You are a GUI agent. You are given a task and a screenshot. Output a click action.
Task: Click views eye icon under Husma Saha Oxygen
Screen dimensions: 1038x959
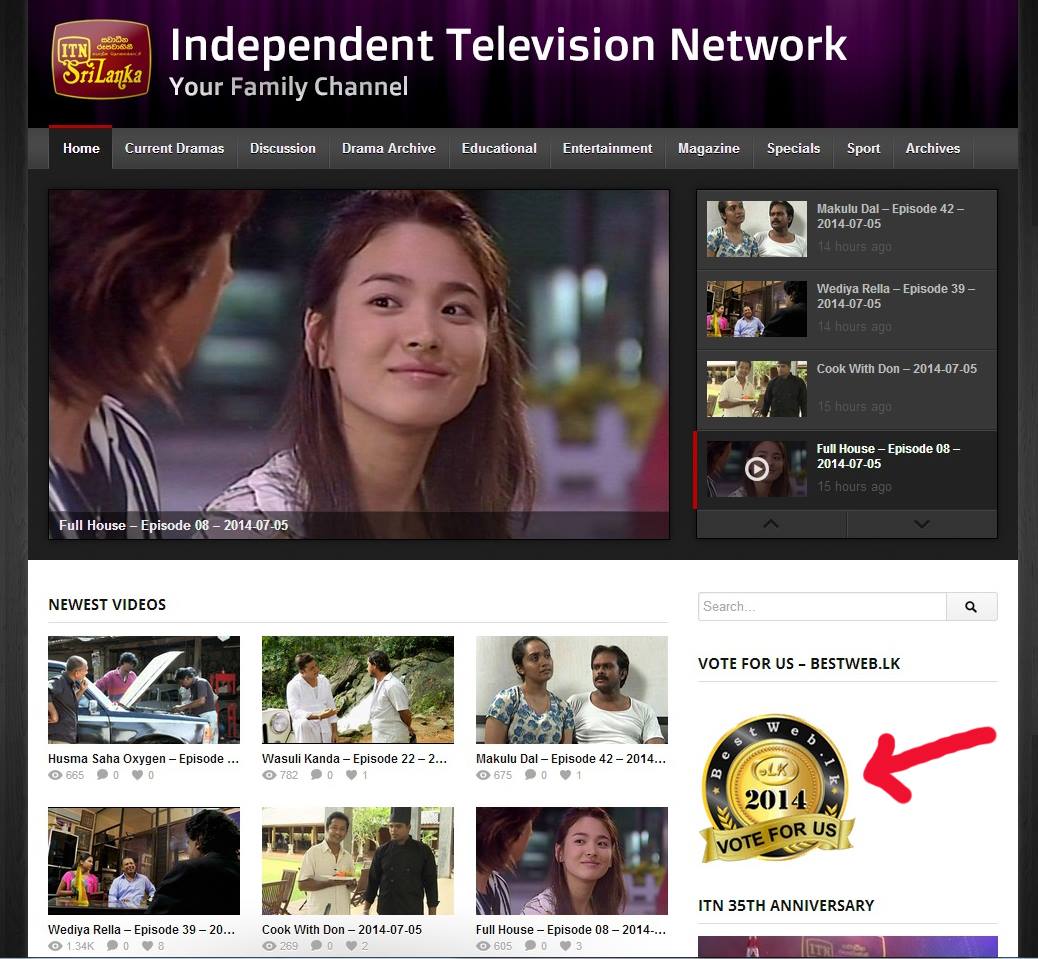[x=55, y=775]
